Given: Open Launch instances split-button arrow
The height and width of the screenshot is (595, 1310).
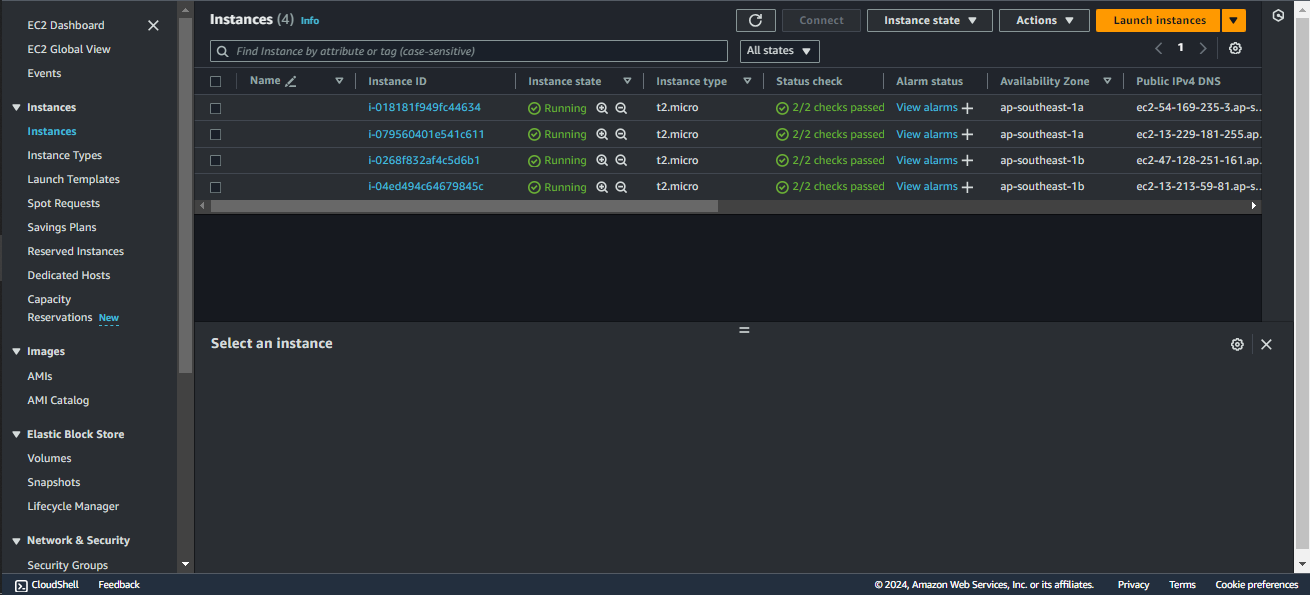Looking at the screenshot, I should point(1234,20).
